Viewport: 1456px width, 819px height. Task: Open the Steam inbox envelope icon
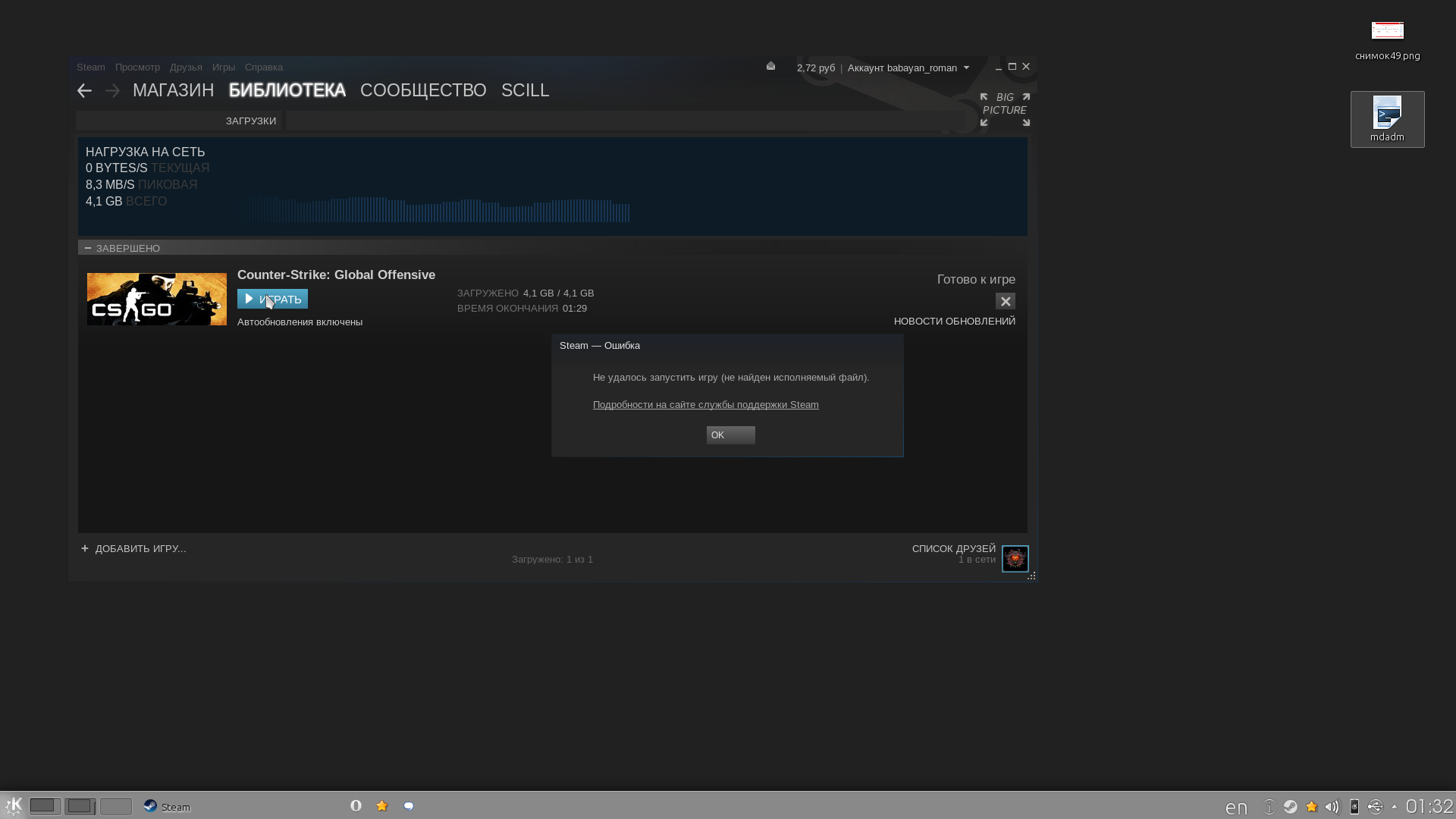click(x=770, y=67)
